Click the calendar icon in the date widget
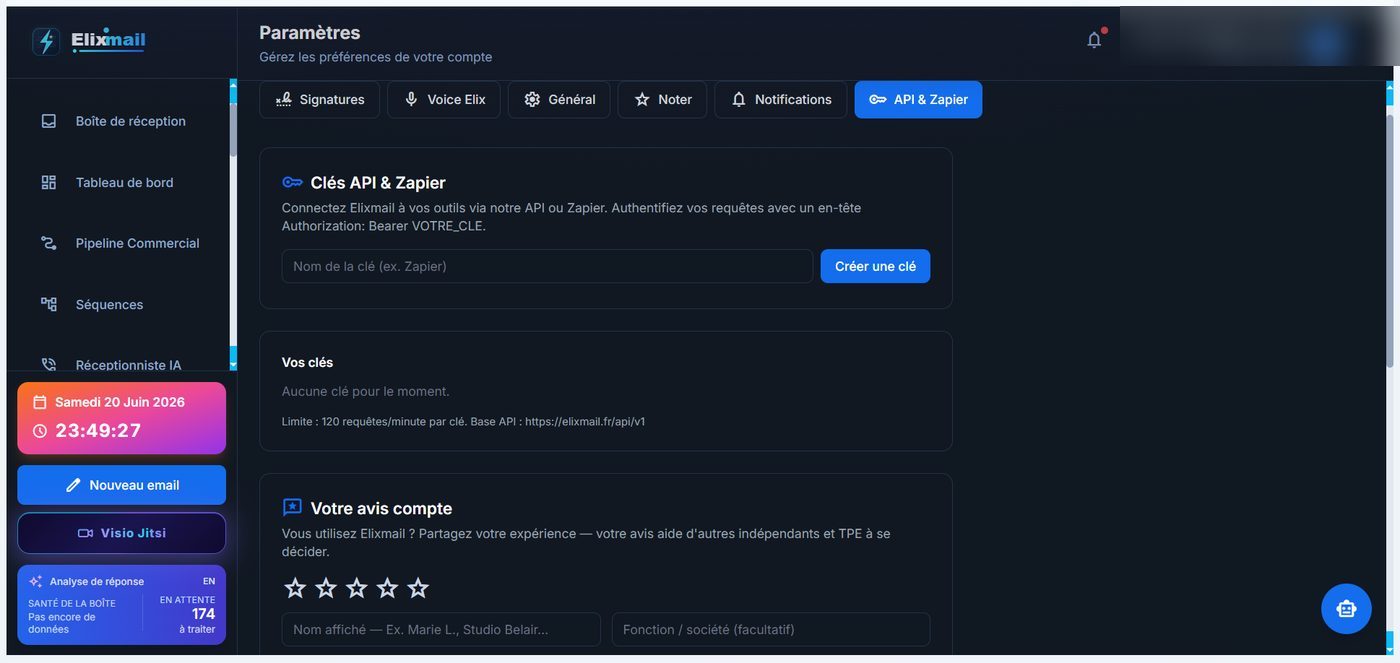This screenshot has height=663, width=1400. tap(40, 402)
